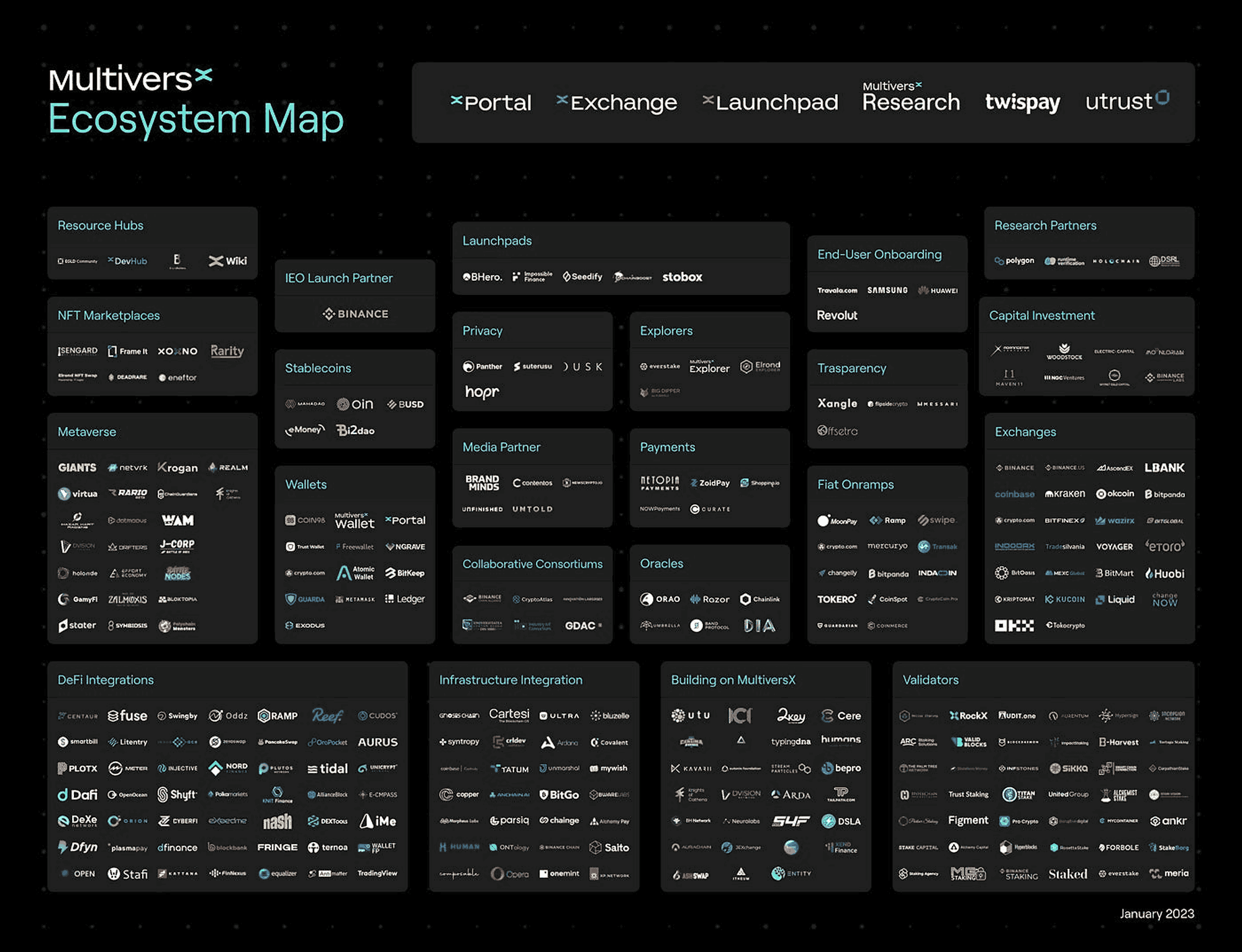Click the LBANK logo in Exchanges
Viewport: 1242px width, 952px height.
(1164, 468)
